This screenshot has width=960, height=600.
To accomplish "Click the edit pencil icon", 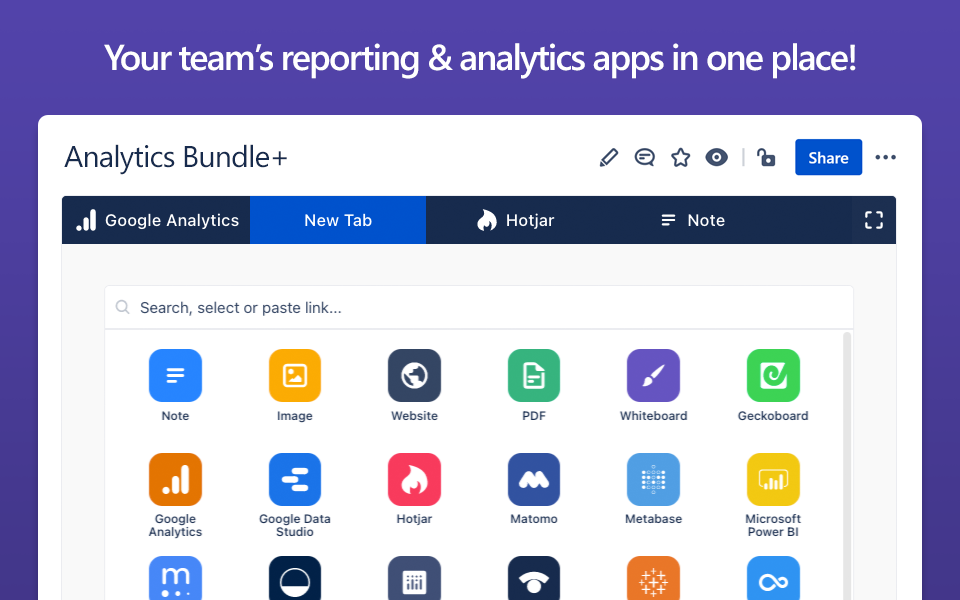I will pos(609,157).
